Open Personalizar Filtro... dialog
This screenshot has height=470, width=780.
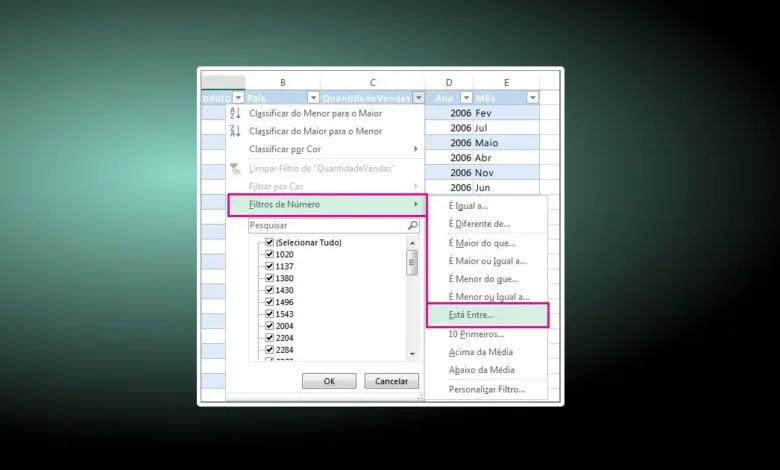click(488, 389)
